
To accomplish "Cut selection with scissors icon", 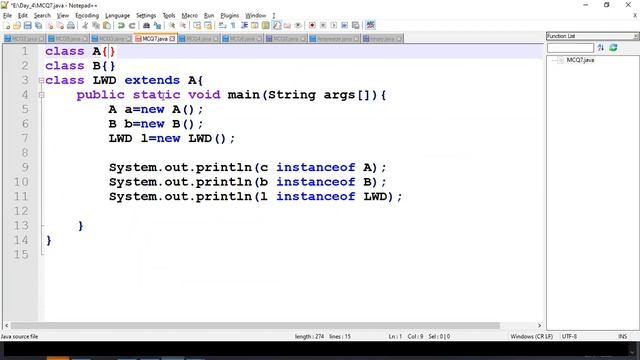I will (x=85, y=25).
